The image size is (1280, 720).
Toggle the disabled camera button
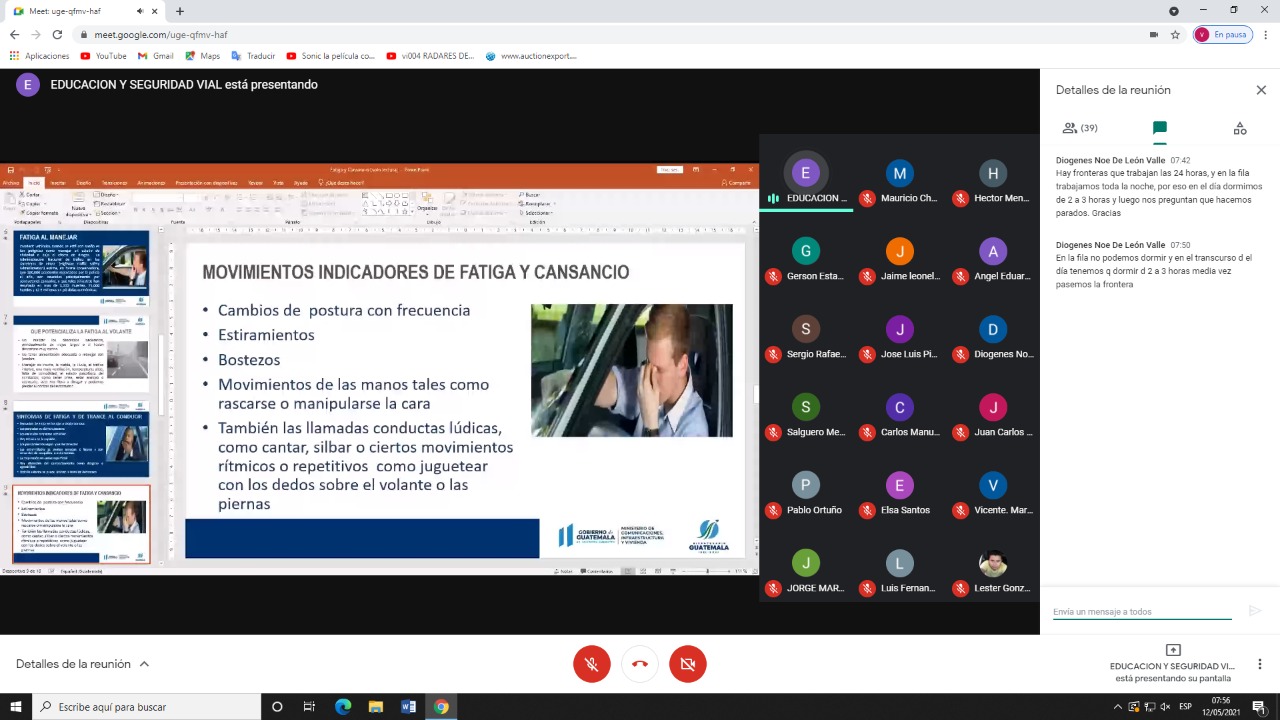pyautogui.click(x=687, y=664)
